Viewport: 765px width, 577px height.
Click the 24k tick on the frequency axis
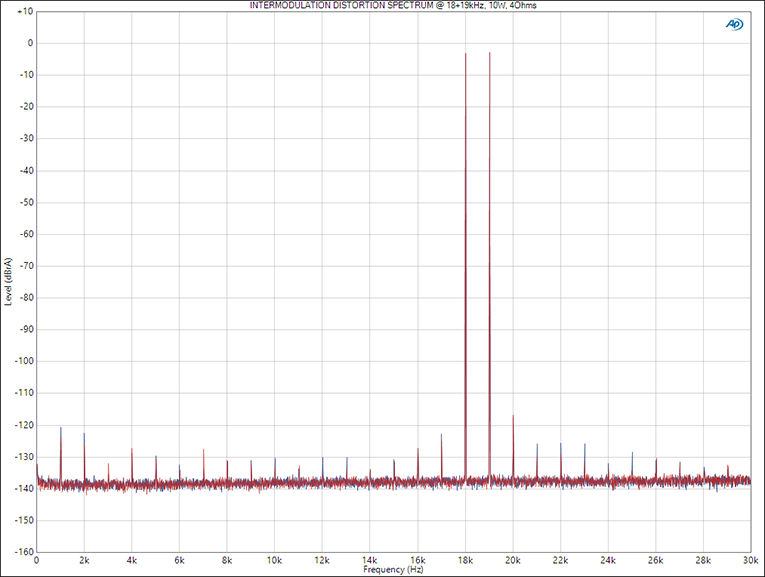[x=608, y=561]
